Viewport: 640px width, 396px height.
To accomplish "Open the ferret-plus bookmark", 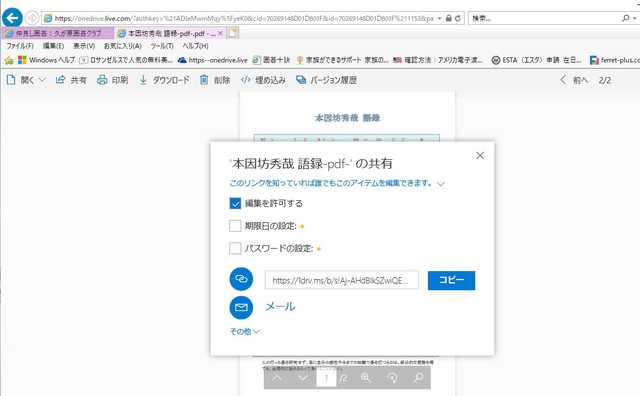I will point(614,60).
